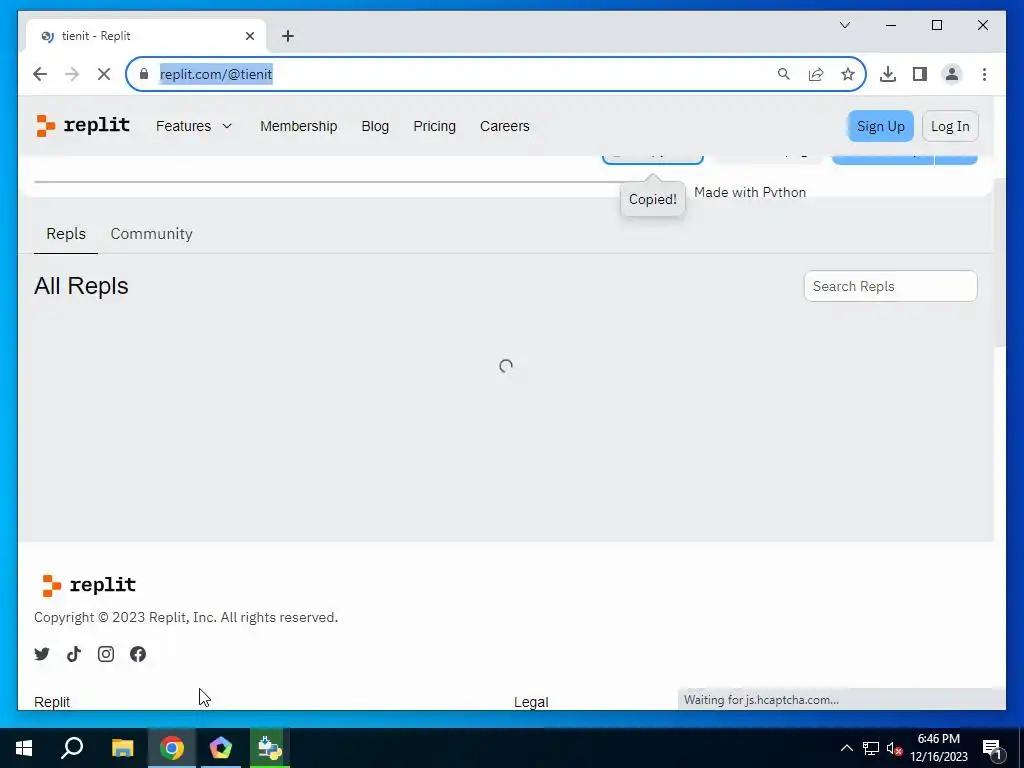This screenshot has height=768, width=1024.
Task: Bookmark this page with the star icon
Action: [x=848, y=74]
